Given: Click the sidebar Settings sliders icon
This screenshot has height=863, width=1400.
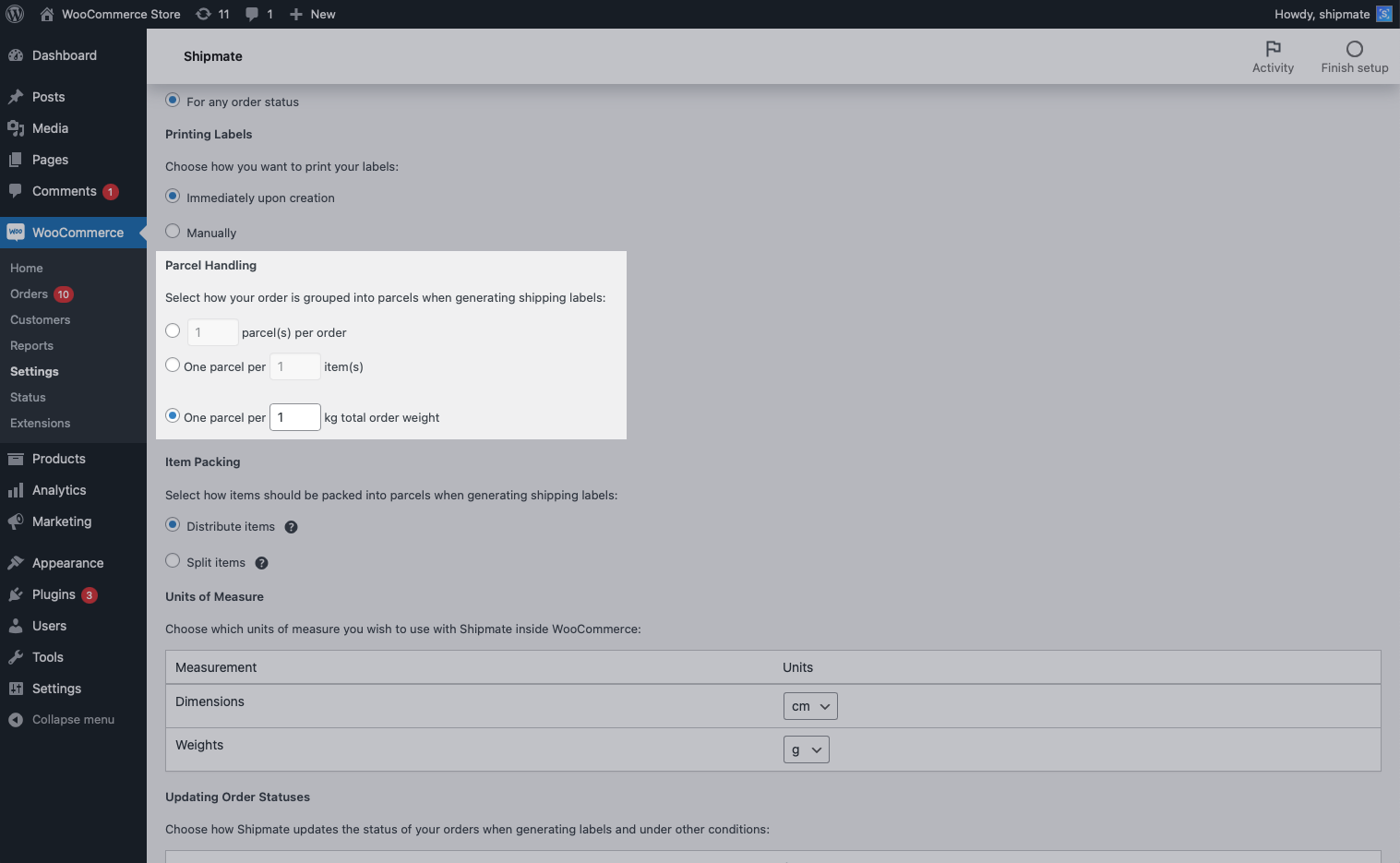Looking at the screenshot, I should coord(16,689).
